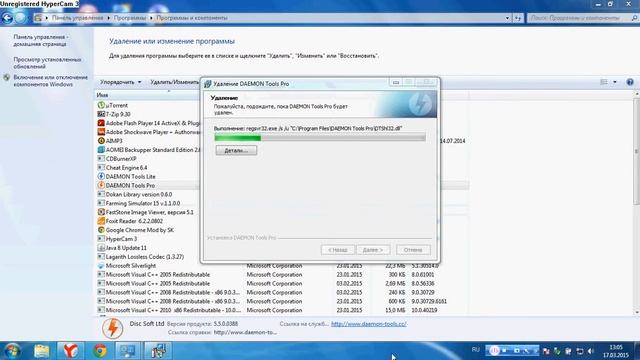Select the 7-Zip 9.30 program icon
Viewport: 640px width, 360px height.
coord(101,114)
